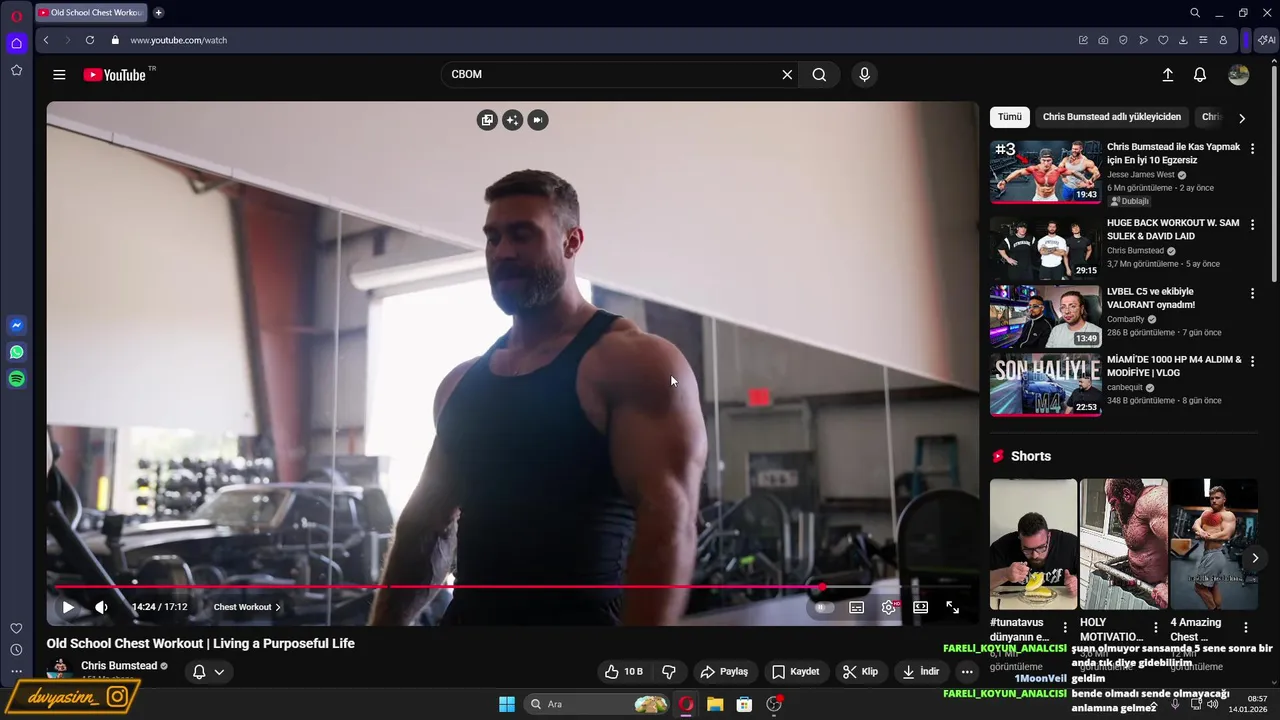Click the skip-forward icon above player
Screen dimensions: 1280x720
coord(538,120)
